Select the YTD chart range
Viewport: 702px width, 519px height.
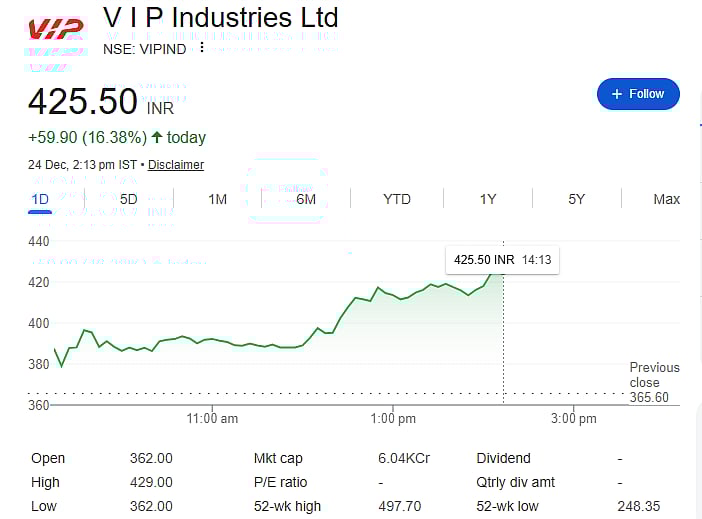[x=397, y=199]
